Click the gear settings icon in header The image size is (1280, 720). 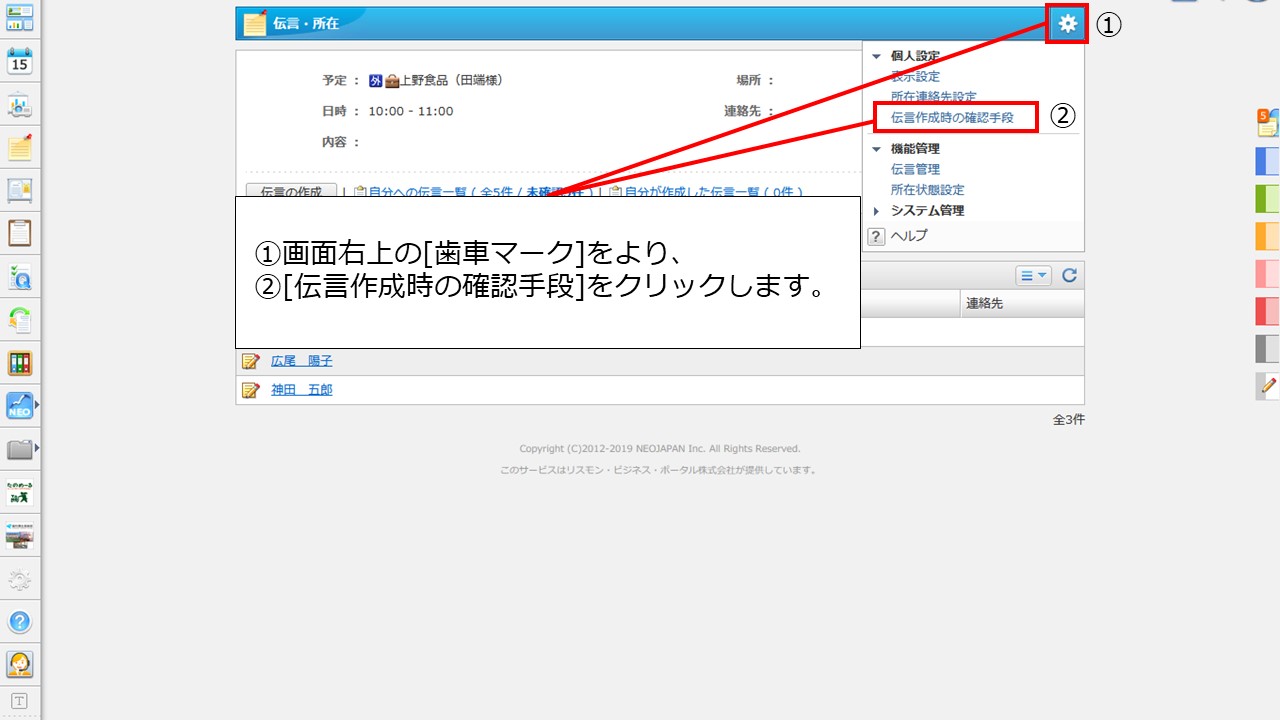click(x=1067, y=24)
